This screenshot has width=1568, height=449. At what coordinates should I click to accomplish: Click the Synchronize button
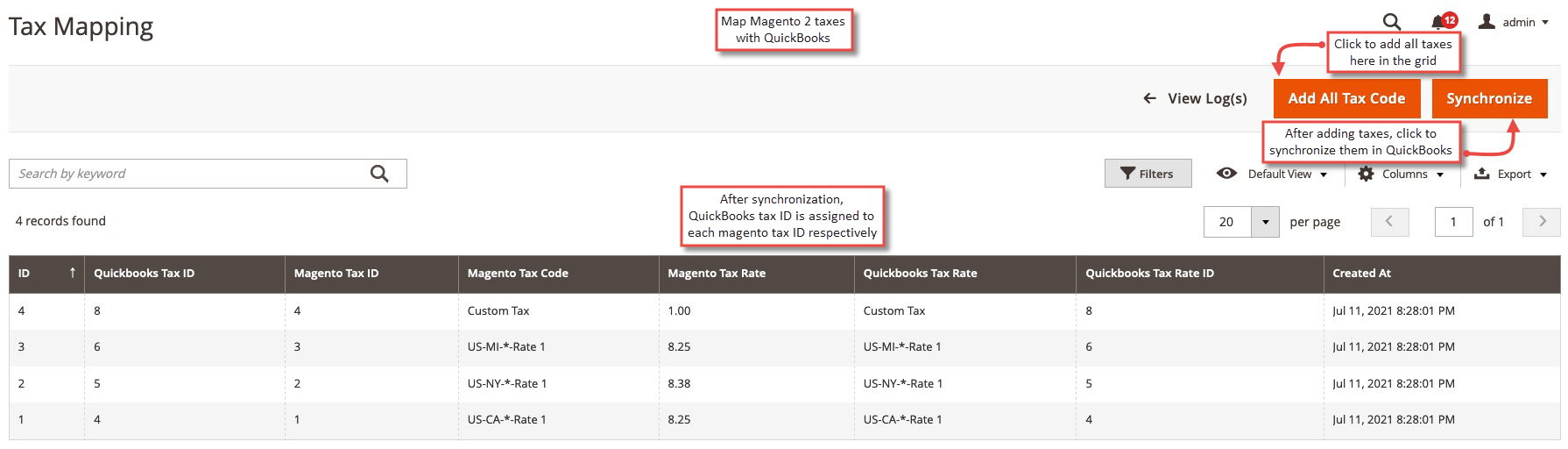click(x=1489, y=98)
